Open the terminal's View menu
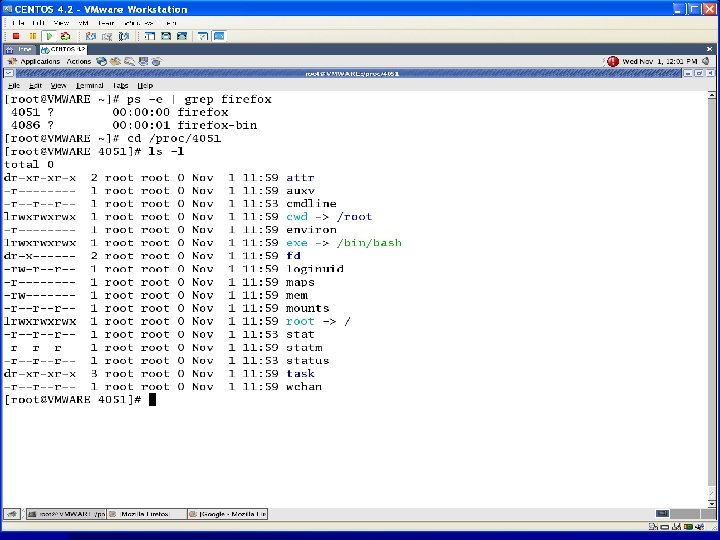 58,85
